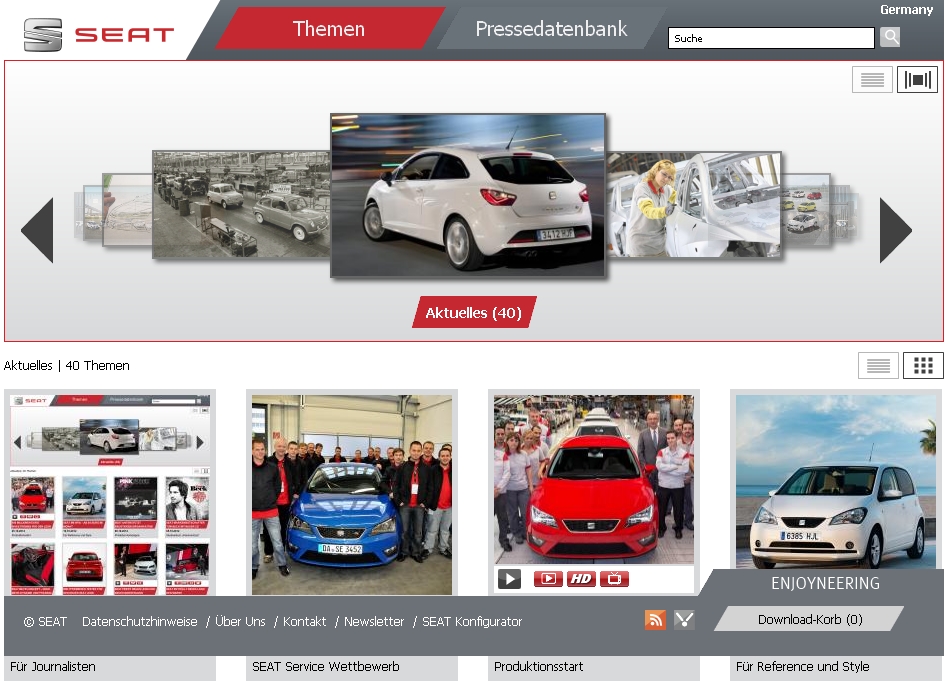
Task: Go to next carousel slide arrow
Action: coord(896,230)
